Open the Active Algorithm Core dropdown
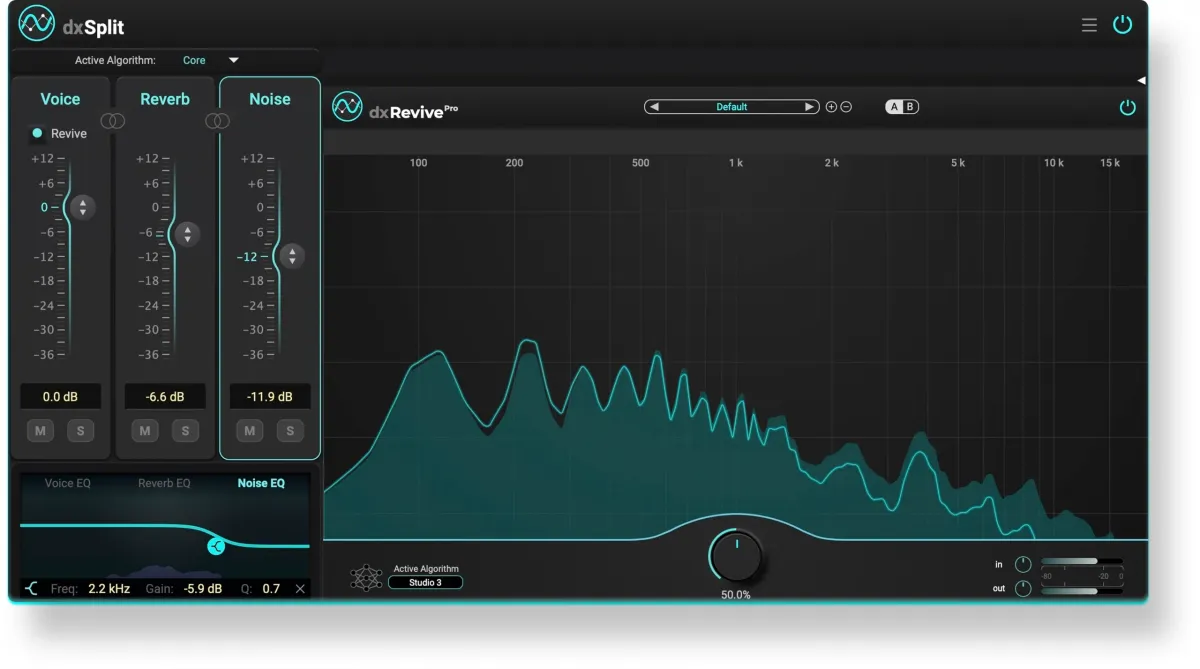This screenshot has width=1200, height=669. click(x=233, y=60)
